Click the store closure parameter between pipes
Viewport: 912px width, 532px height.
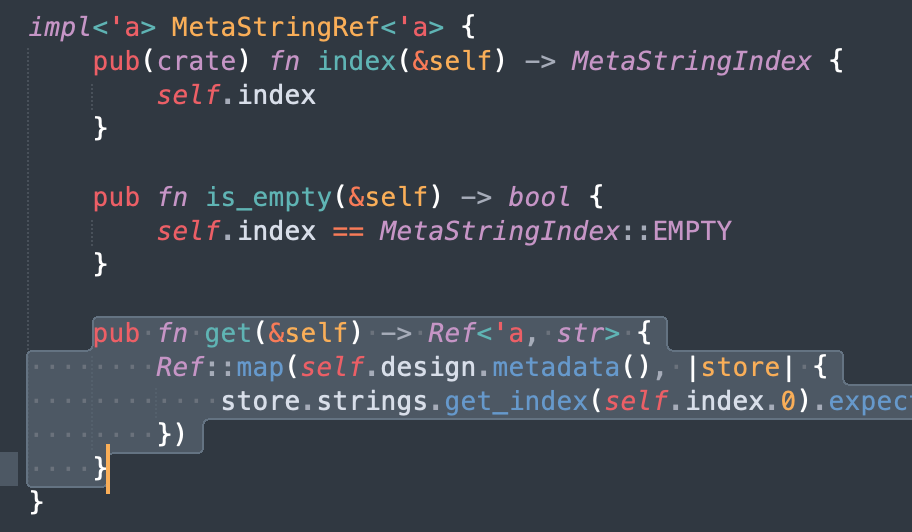point(740,367)
